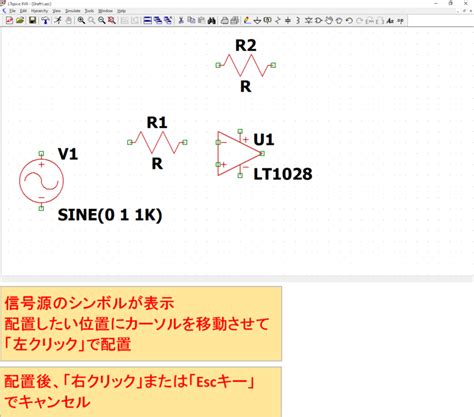Open the Simulate menu
The width and height of the screenshot is (474, 417).
tap(72, 11)
